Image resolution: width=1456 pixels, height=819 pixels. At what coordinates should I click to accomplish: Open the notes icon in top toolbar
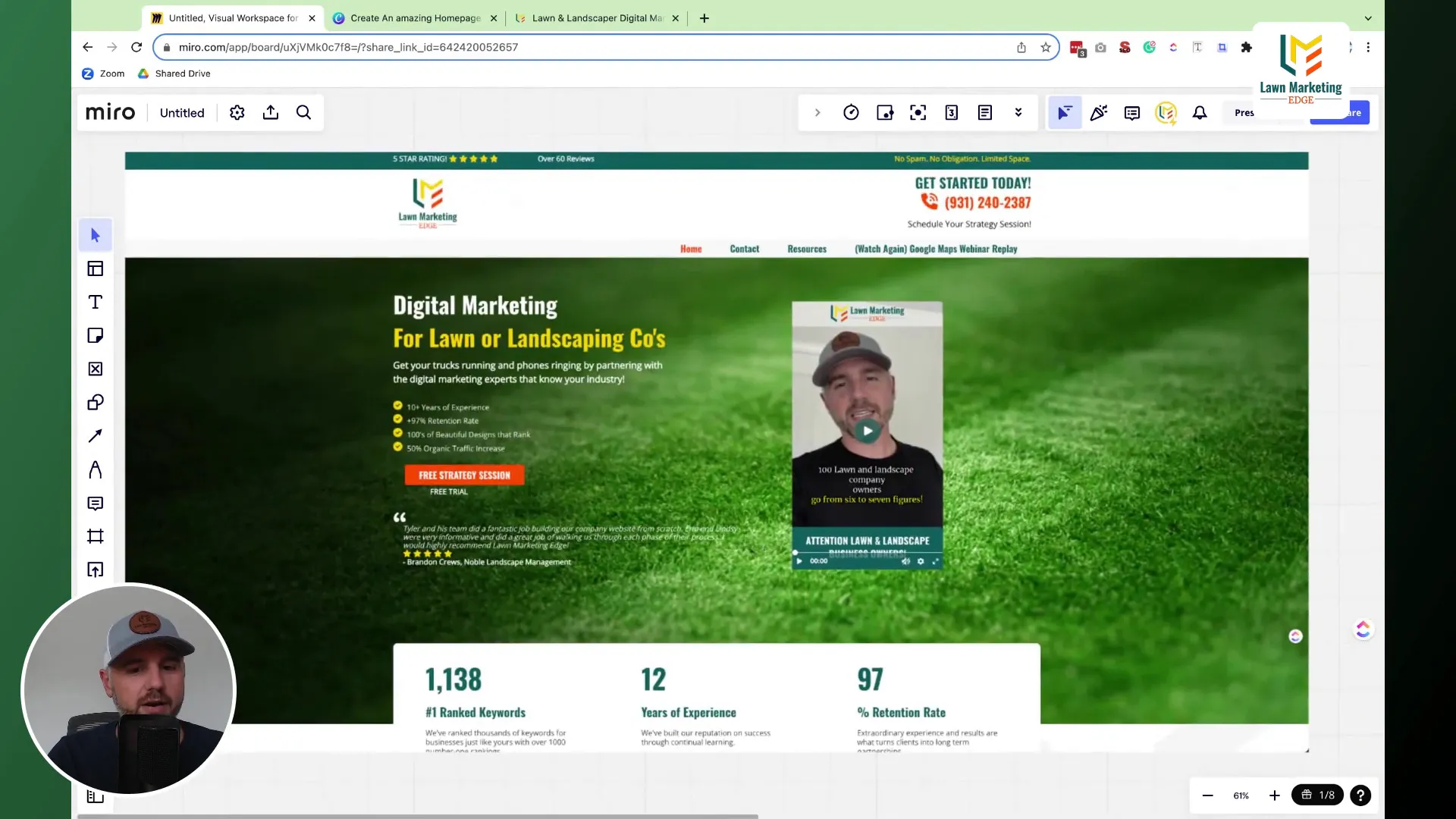(984, 112)
